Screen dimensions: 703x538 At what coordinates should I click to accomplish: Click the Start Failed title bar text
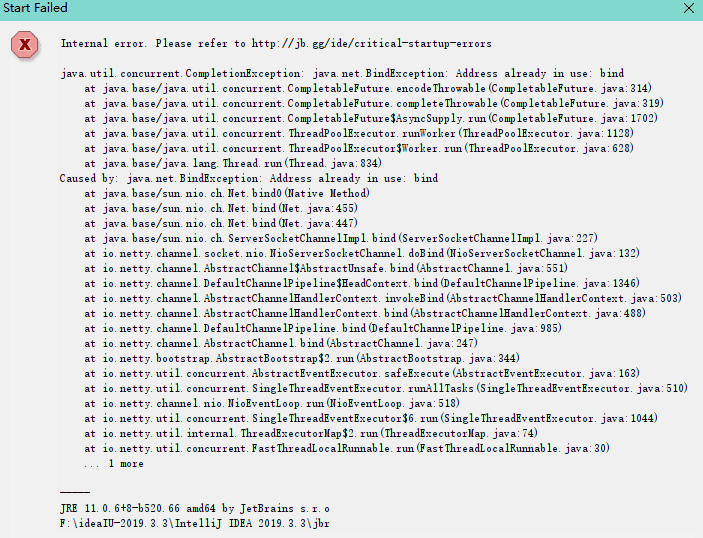click(35, 8)
